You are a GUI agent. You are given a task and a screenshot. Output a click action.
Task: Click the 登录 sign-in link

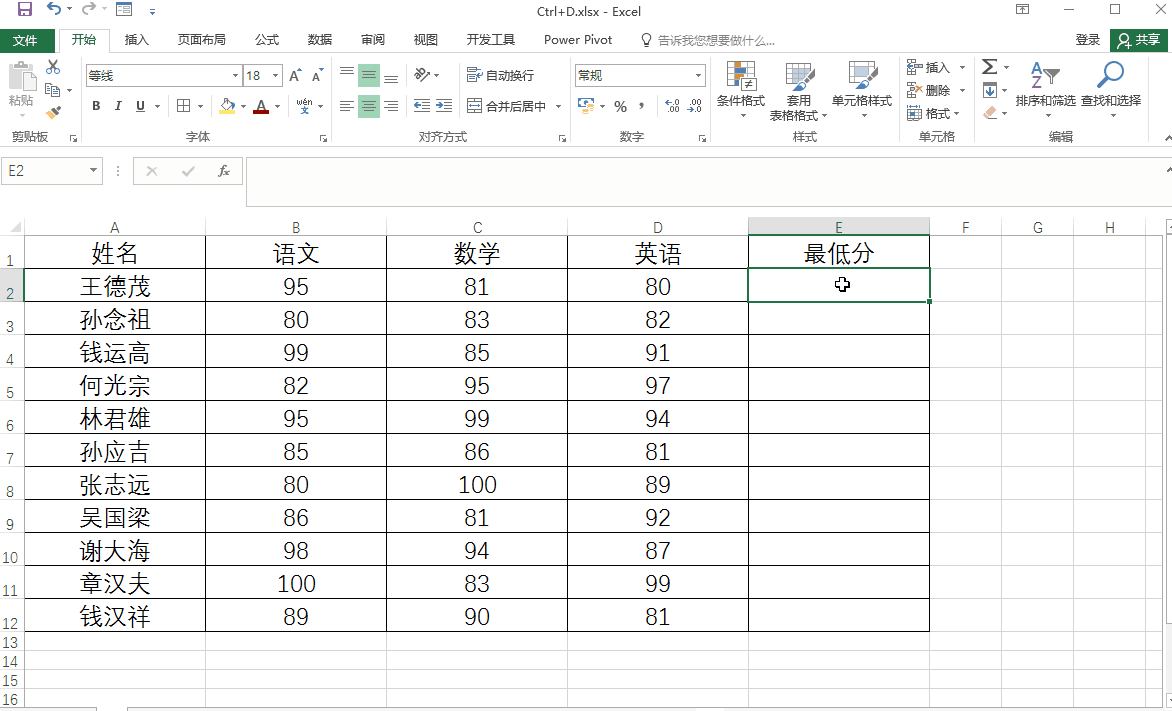(x=1088, y=40)
